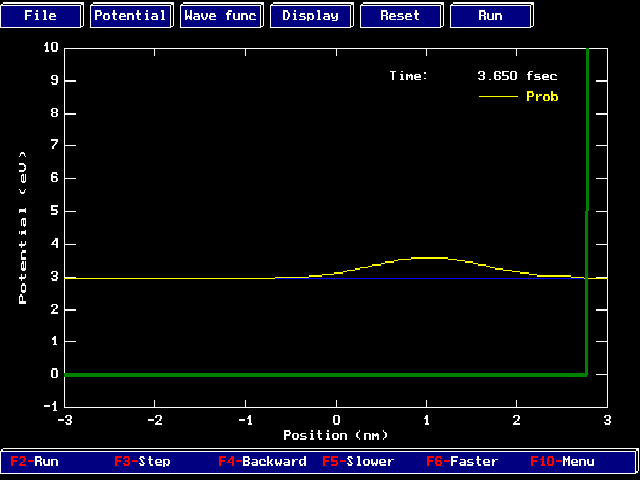Click the Reset menu button

pos(400,16)
